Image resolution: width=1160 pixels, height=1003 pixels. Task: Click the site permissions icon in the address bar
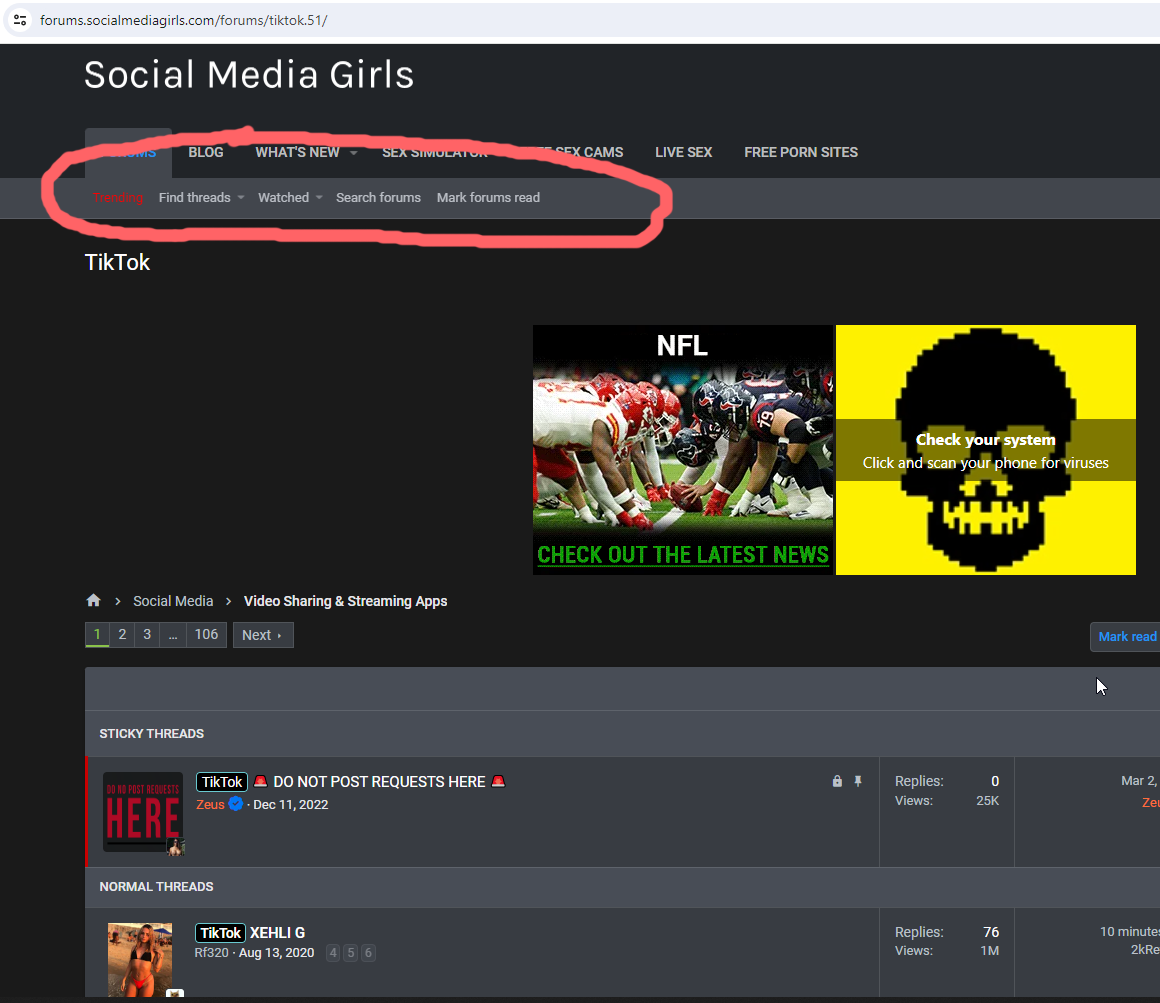pyautogui.click(x=20, y=19)
